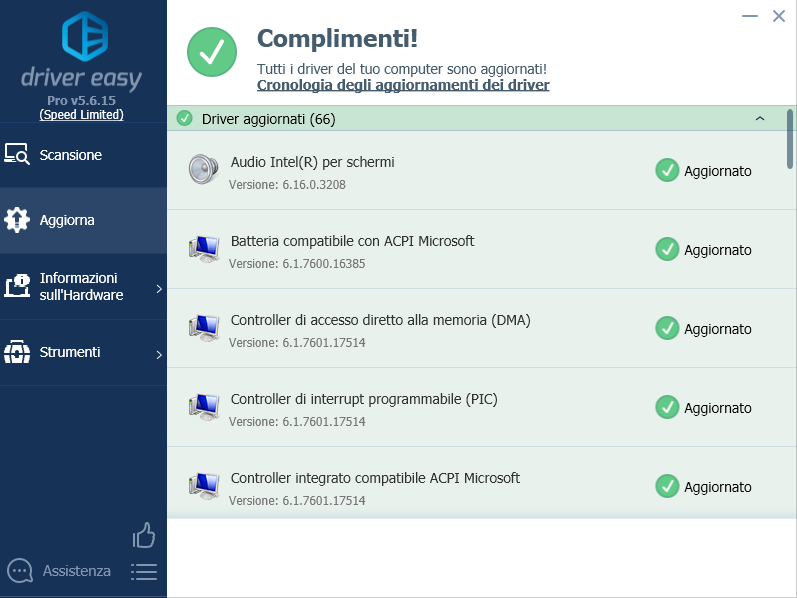The image size is (797, 598).
Task: Click the PIC controller computer icon
Action: (204, 407)
